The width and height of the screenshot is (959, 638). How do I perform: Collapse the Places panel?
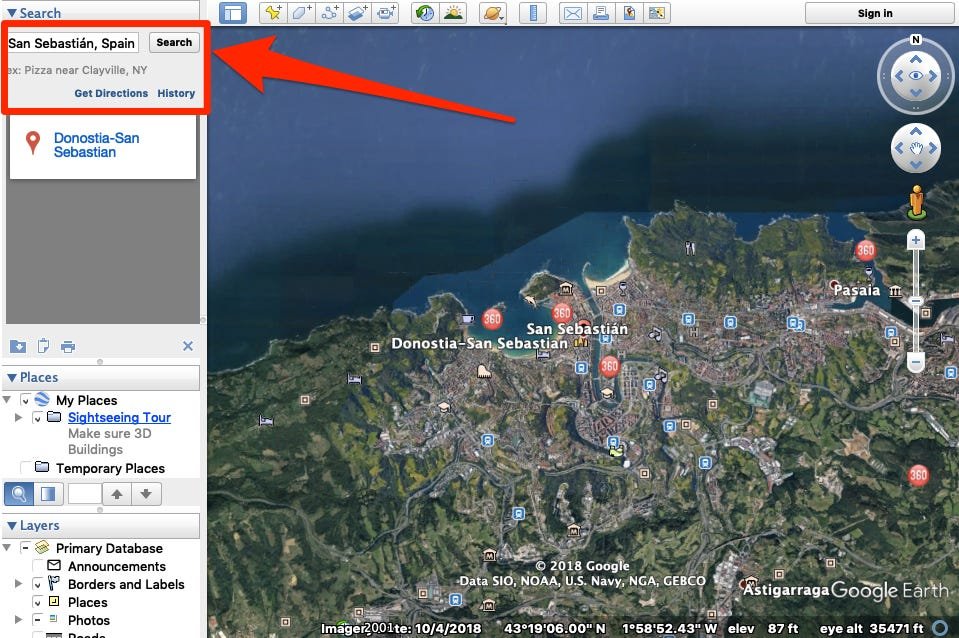click(x=12, y=377)
